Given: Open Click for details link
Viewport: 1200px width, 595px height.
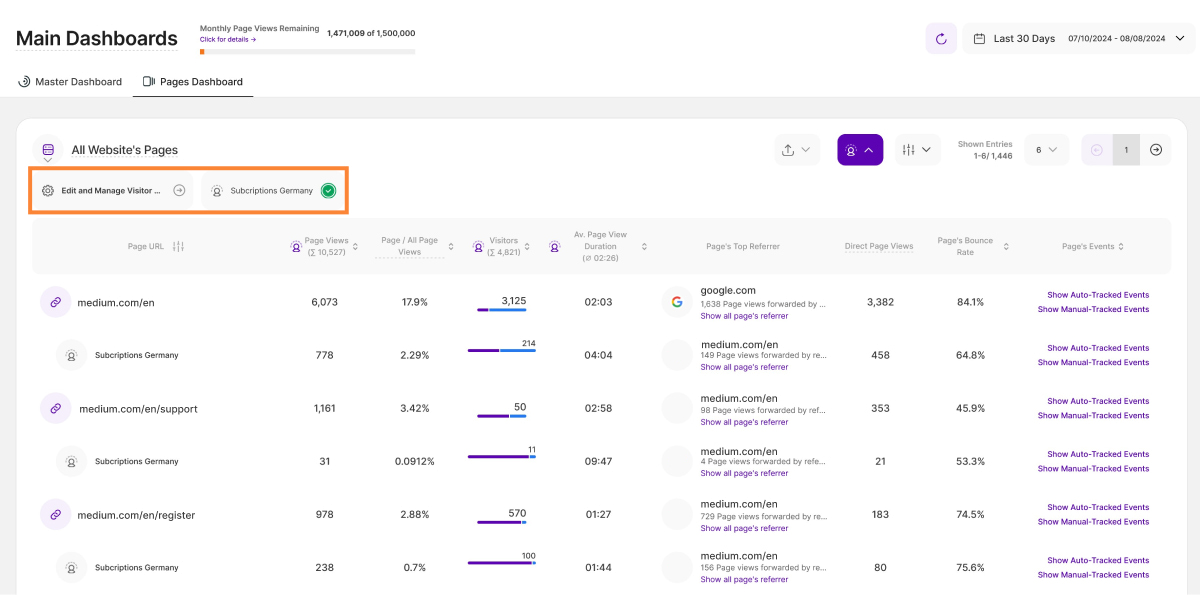Looking at the screenshot, I should click(x=228, y=40).
